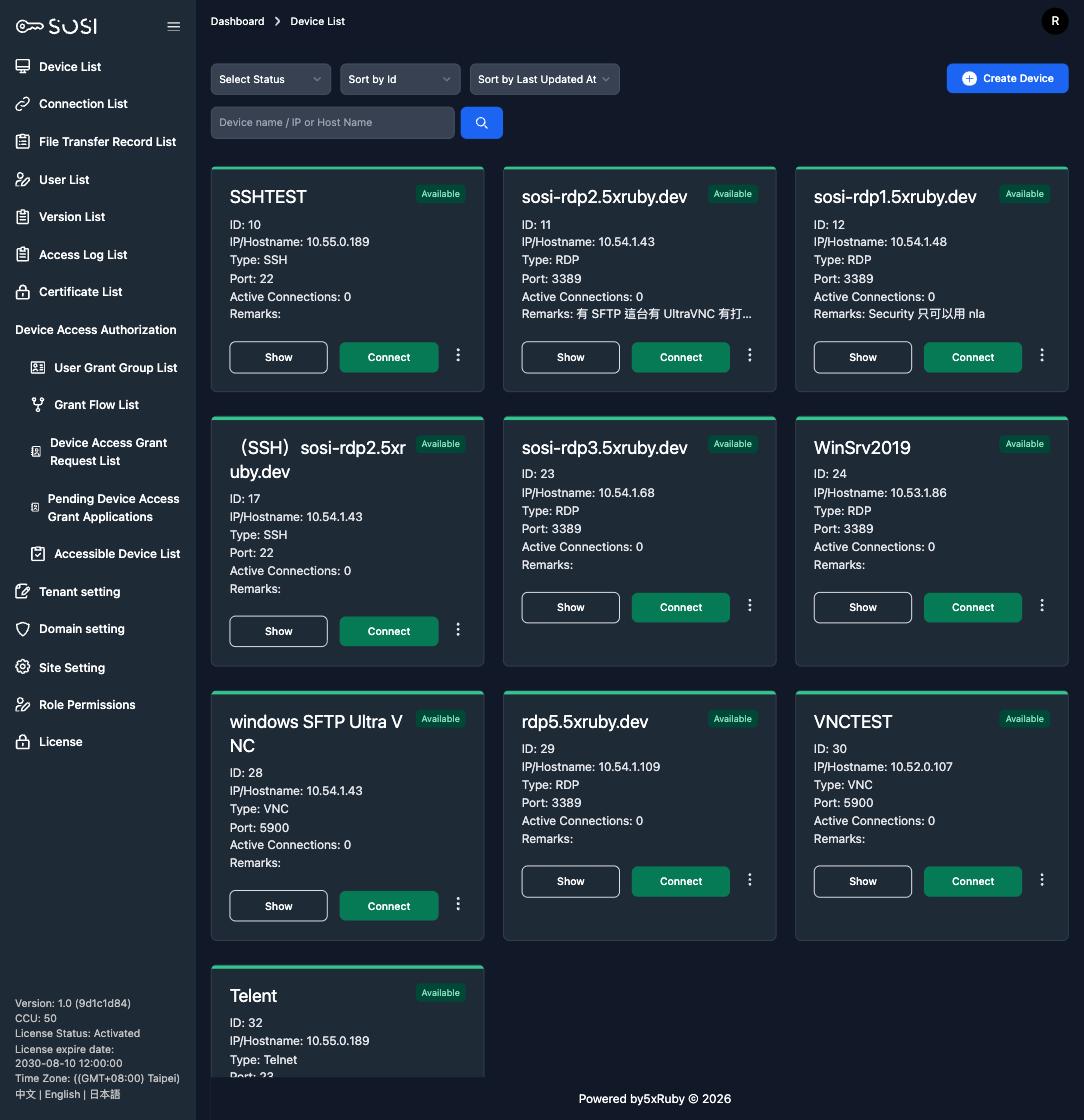Switch language to 日本語
This screenshot has width=1084, height=1120.
[x=105, y=1094]
